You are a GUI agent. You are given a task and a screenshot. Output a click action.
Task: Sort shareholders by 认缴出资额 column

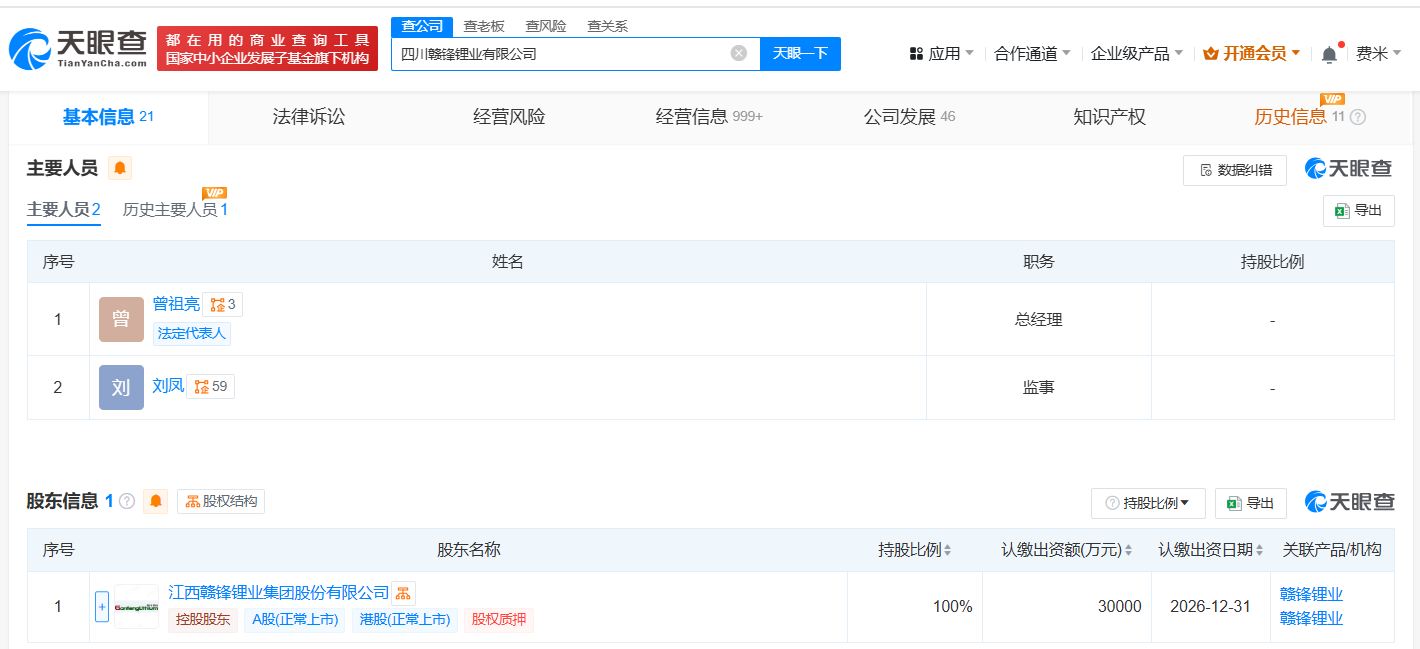tap(1128, 550)
